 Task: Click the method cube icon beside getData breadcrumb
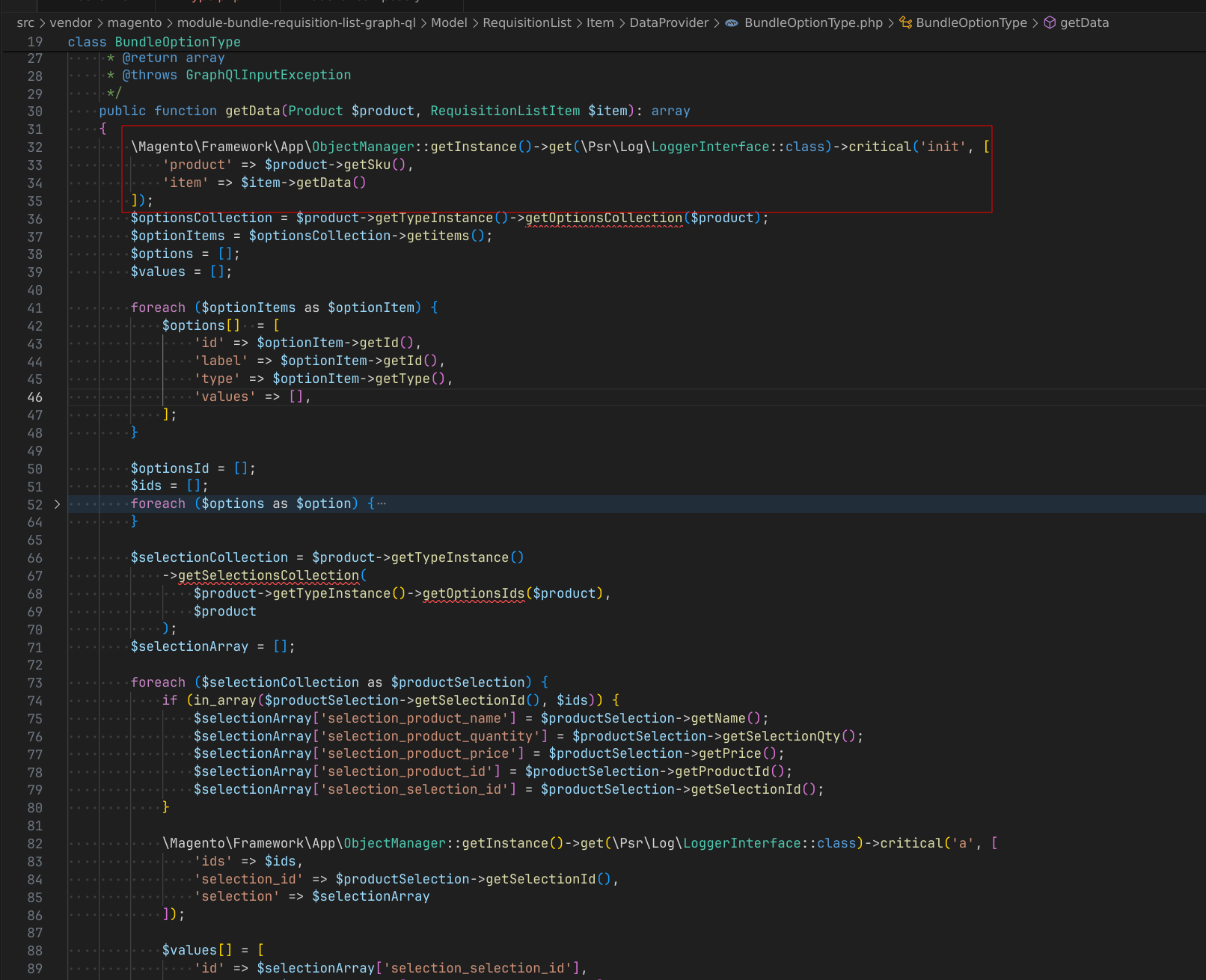click(x=1050, y=23)
